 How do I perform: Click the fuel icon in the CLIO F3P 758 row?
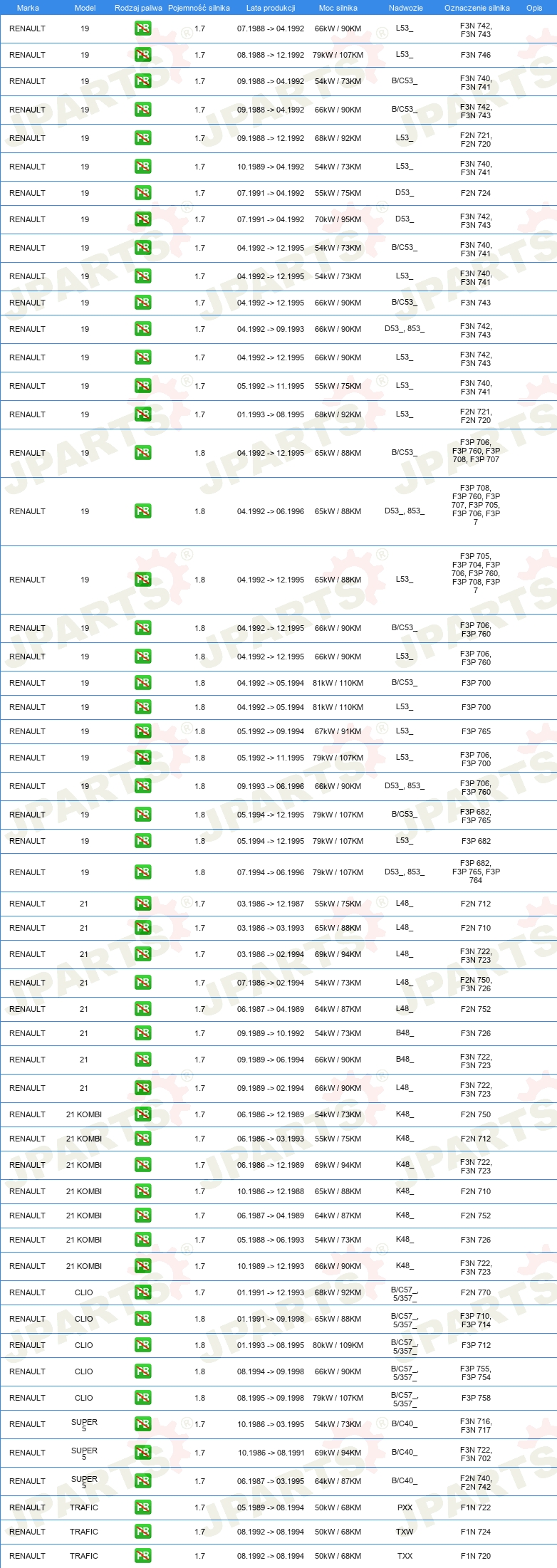143,1398
